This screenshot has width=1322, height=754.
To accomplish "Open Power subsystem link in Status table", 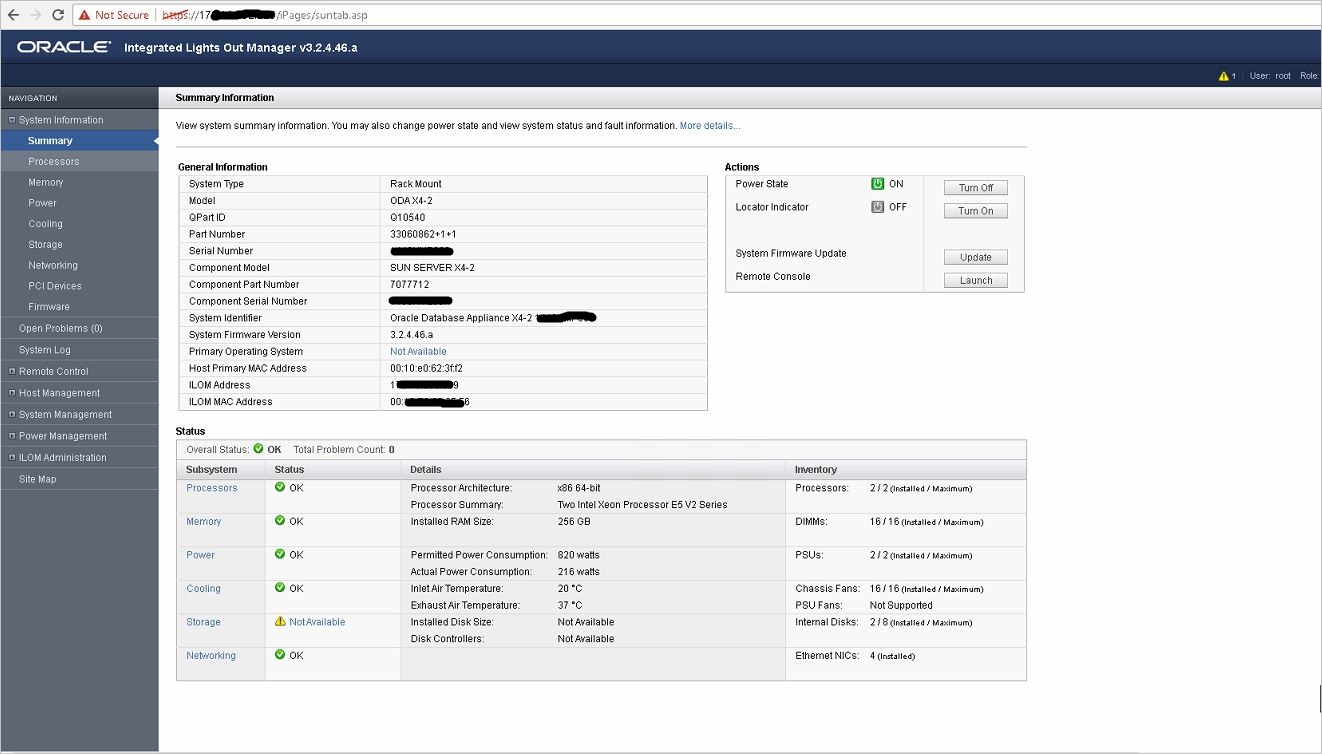I will (x=200, y=555).
